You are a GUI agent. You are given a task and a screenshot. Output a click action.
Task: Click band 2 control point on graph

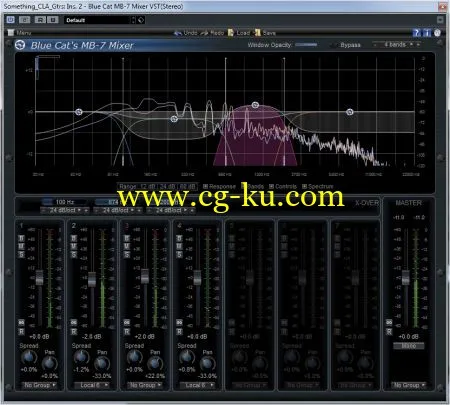[174, 119]
